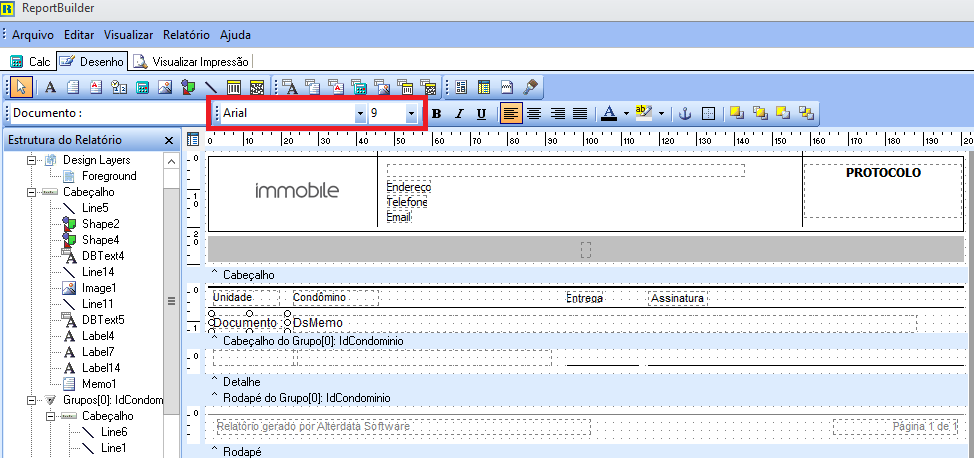Pick the PaintBox brush component tool

coord(530,87)
